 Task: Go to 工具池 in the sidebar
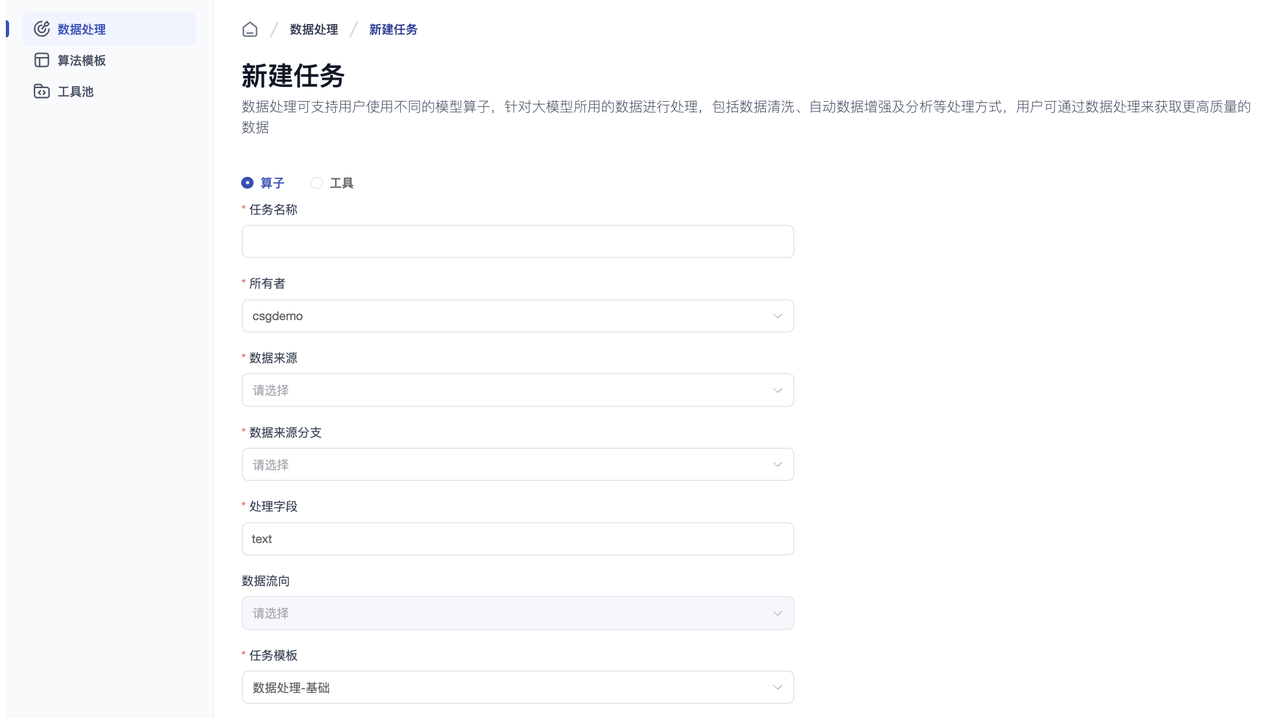(x=76, y=92)
